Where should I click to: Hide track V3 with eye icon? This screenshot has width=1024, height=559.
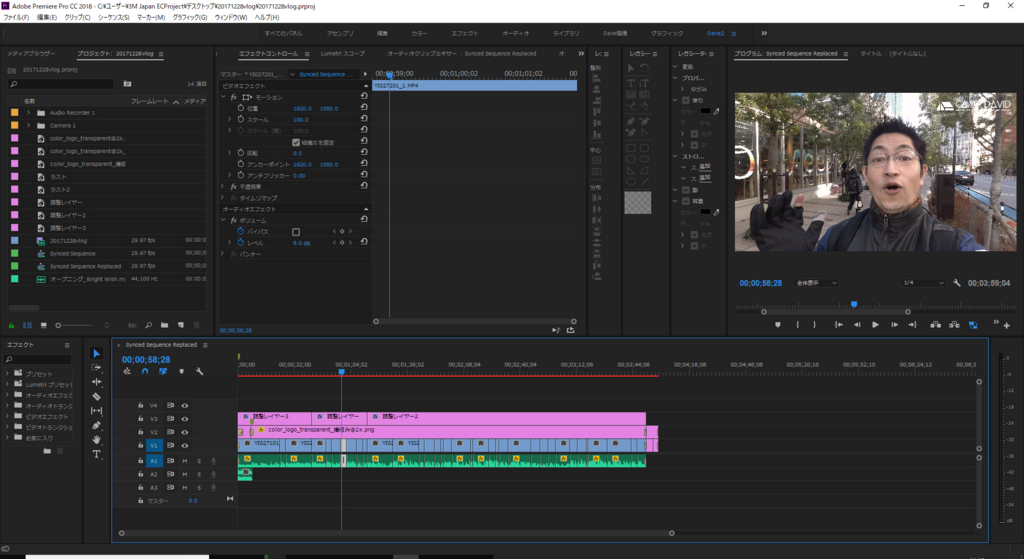(x=185, y=419)
